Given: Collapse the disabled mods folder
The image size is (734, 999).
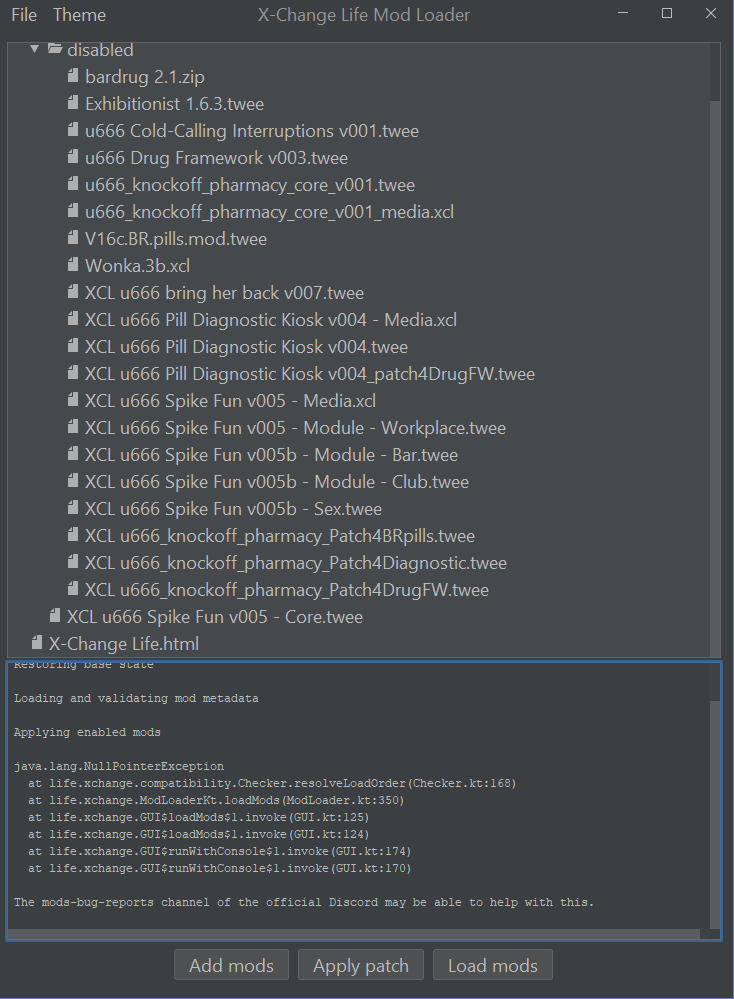Looking at the screenshot, I should [x=34, y=49].
